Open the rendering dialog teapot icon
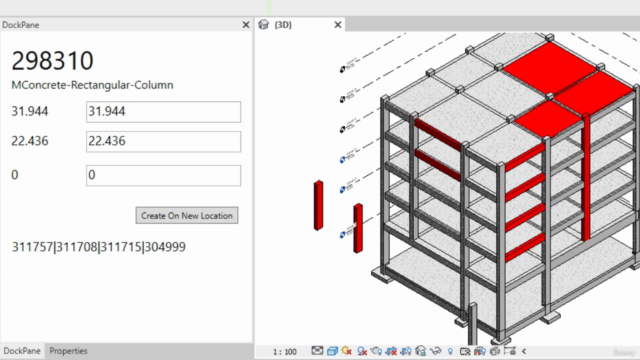 (x=376, y=351)
